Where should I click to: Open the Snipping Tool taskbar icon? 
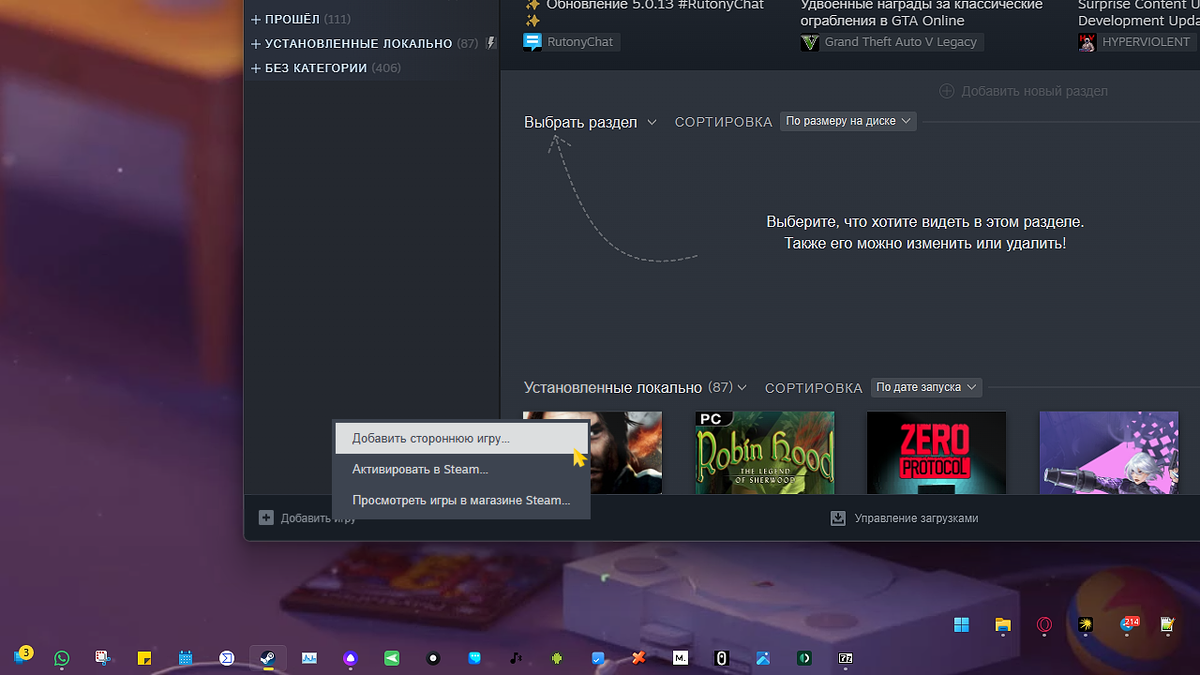click(x=103, y=658)
